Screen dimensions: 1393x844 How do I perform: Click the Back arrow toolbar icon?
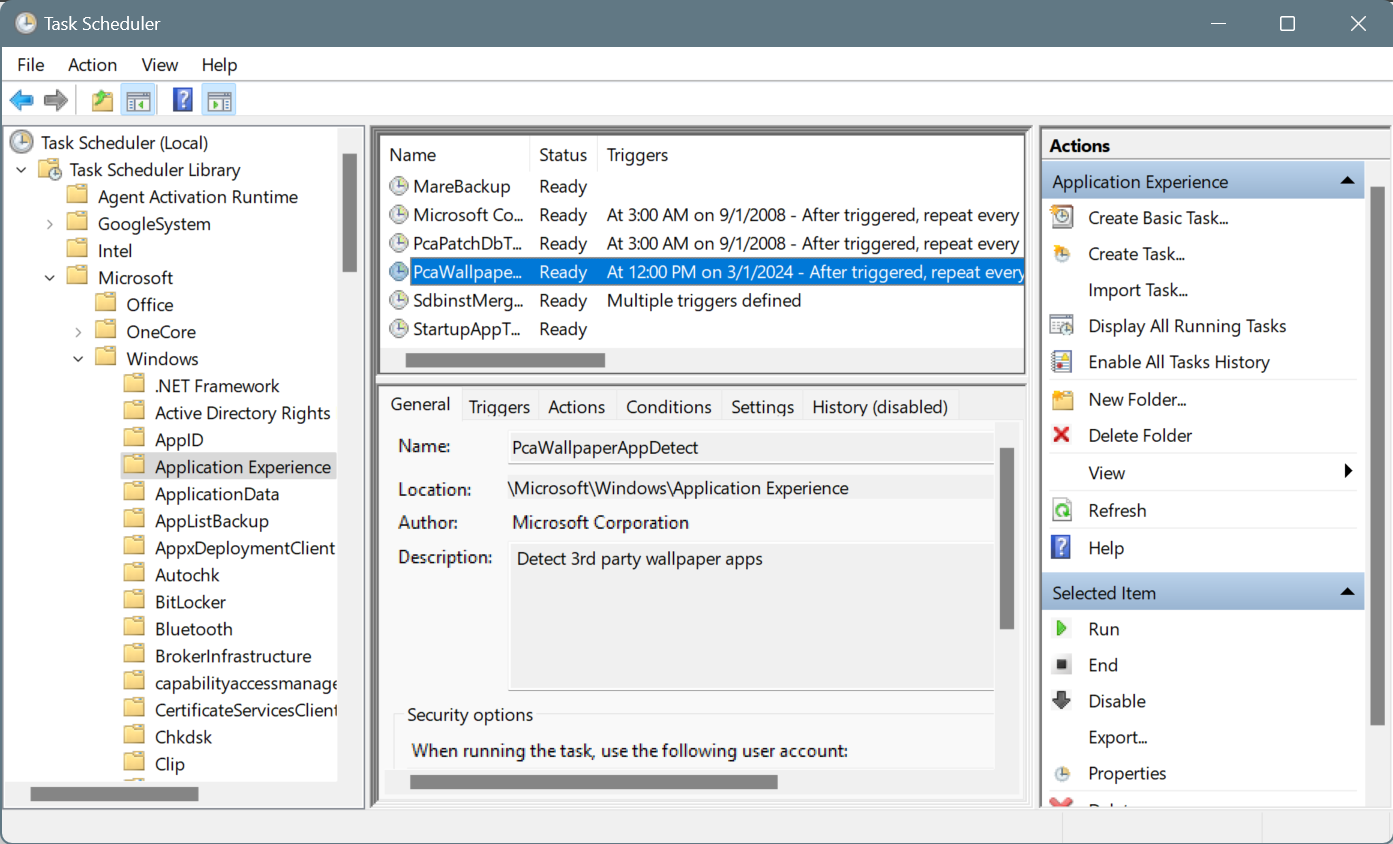tap(22, 100)
